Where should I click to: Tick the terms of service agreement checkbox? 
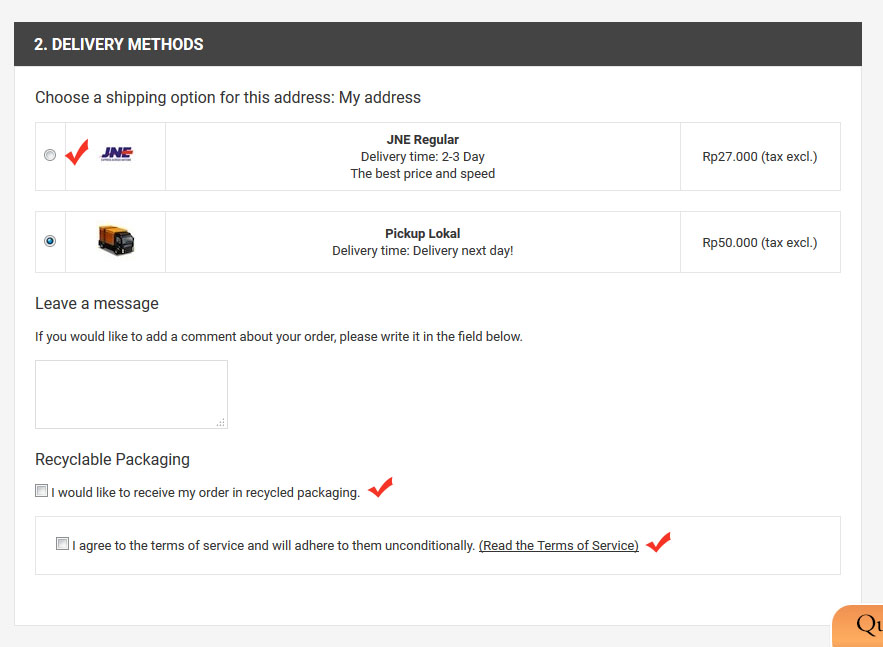[x=63, y=543]
